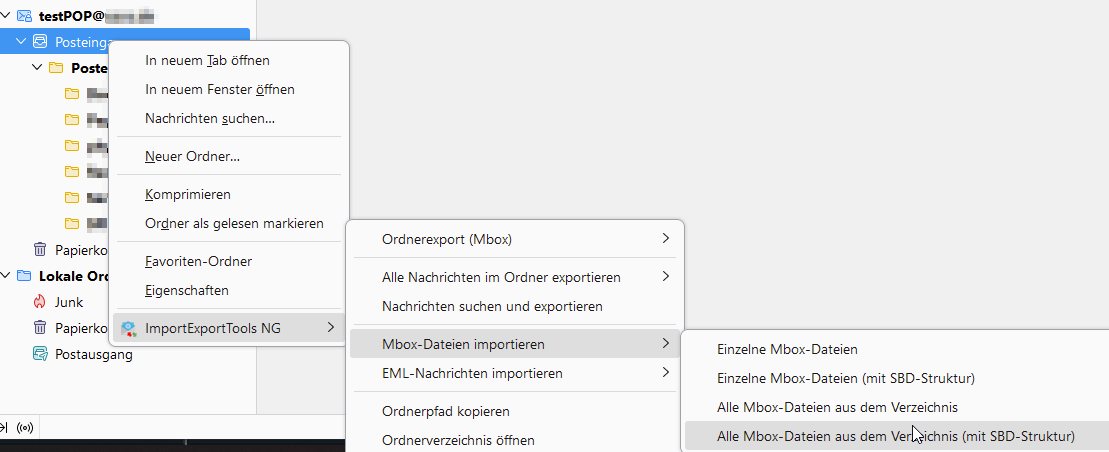Click Ordnerpfad kopieren
Screen dimensions: 1109x452
(x=446, y=411)
